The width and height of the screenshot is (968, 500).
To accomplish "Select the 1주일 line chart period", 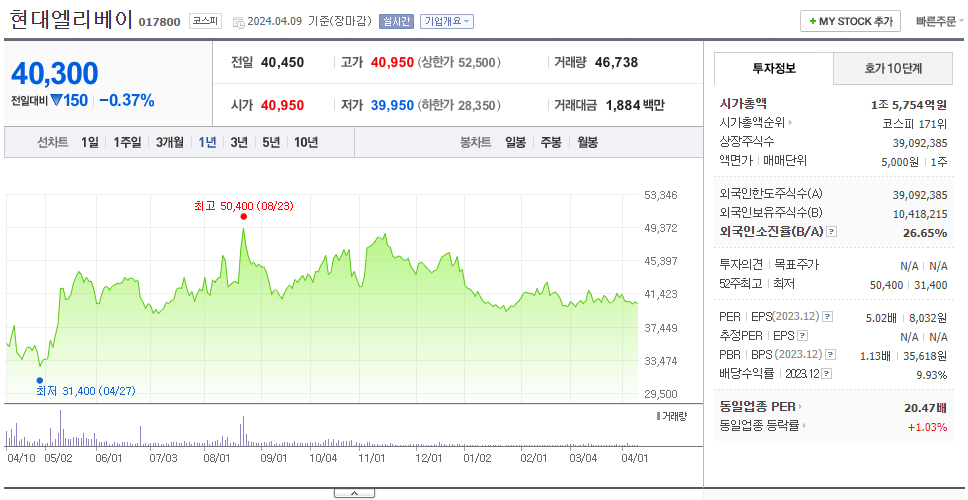I will pyautogui.click(x=127, y=143).
